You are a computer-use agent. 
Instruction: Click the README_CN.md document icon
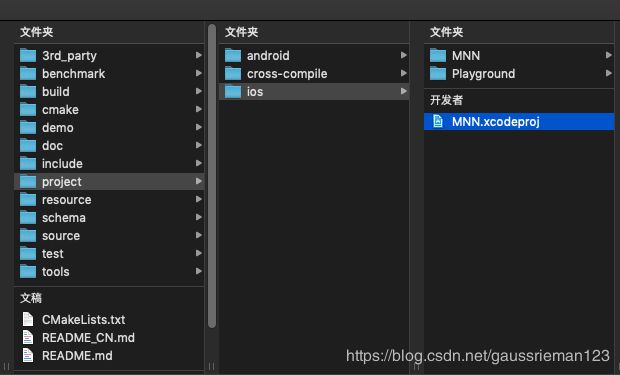click(28, 337)
